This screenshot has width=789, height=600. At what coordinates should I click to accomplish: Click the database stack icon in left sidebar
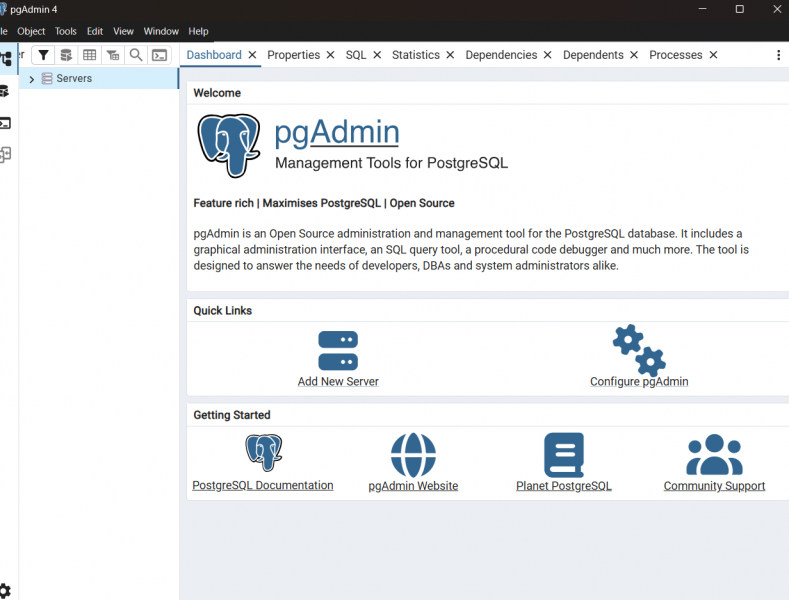click(4, 91)
